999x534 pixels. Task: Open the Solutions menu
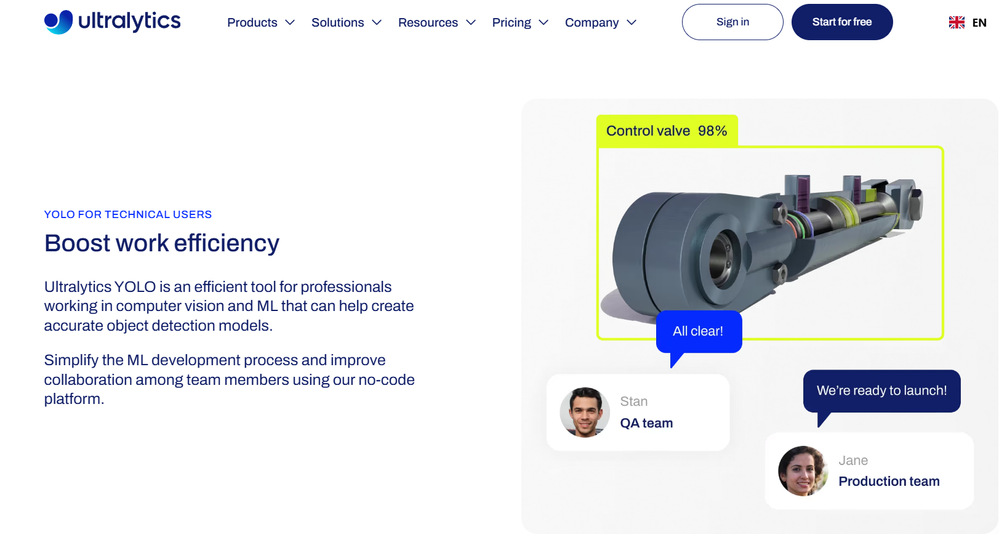point(338,22)
